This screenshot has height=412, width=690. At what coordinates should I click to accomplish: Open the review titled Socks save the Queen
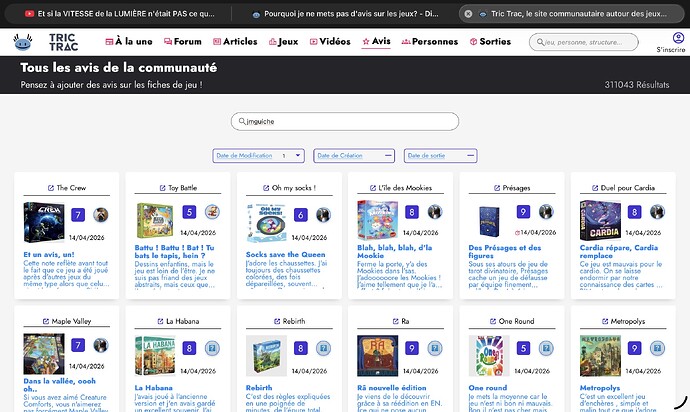point(285,255)
